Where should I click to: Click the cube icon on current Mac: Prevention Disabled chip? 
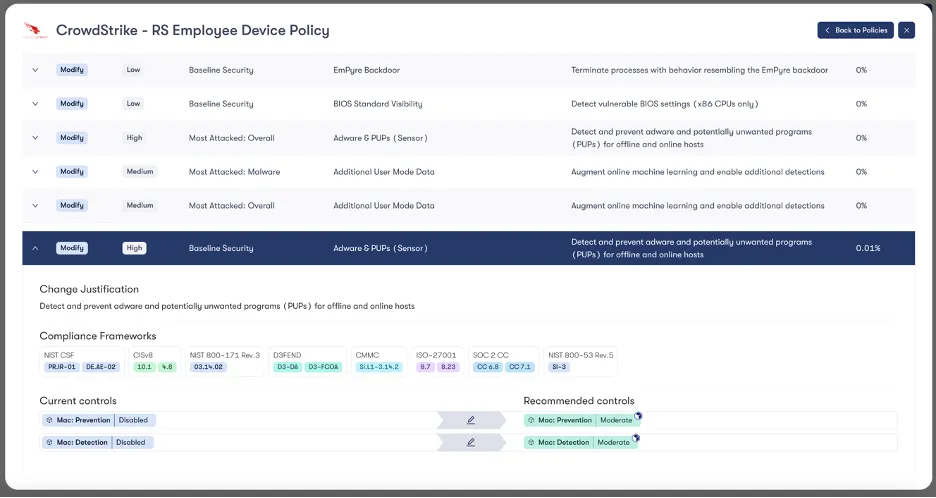coord(50,420)
